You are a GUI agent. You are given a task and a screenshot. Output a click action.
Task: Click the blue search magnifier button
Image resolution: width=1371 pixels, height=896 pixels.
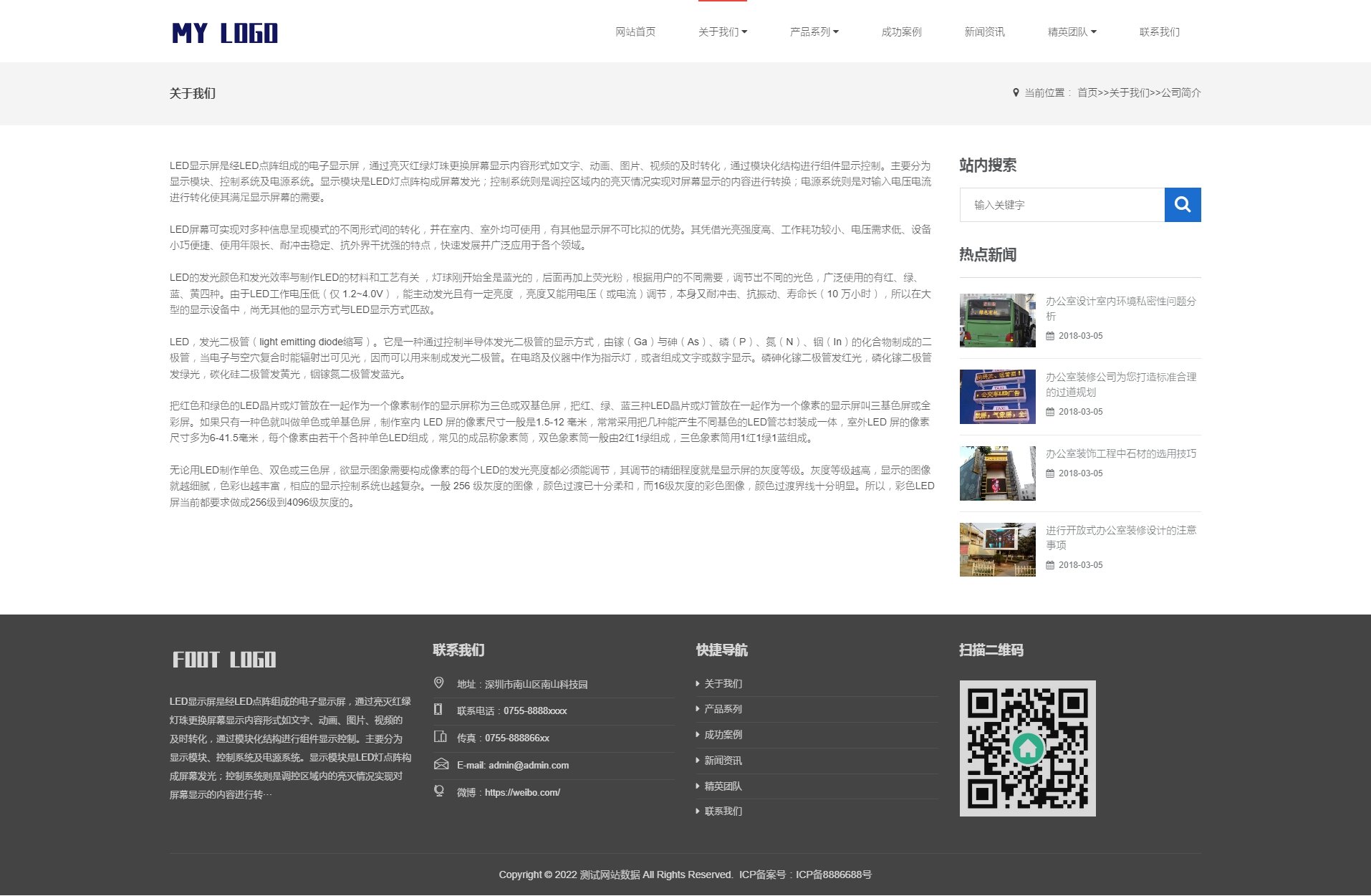click(x=1182, y=205)
